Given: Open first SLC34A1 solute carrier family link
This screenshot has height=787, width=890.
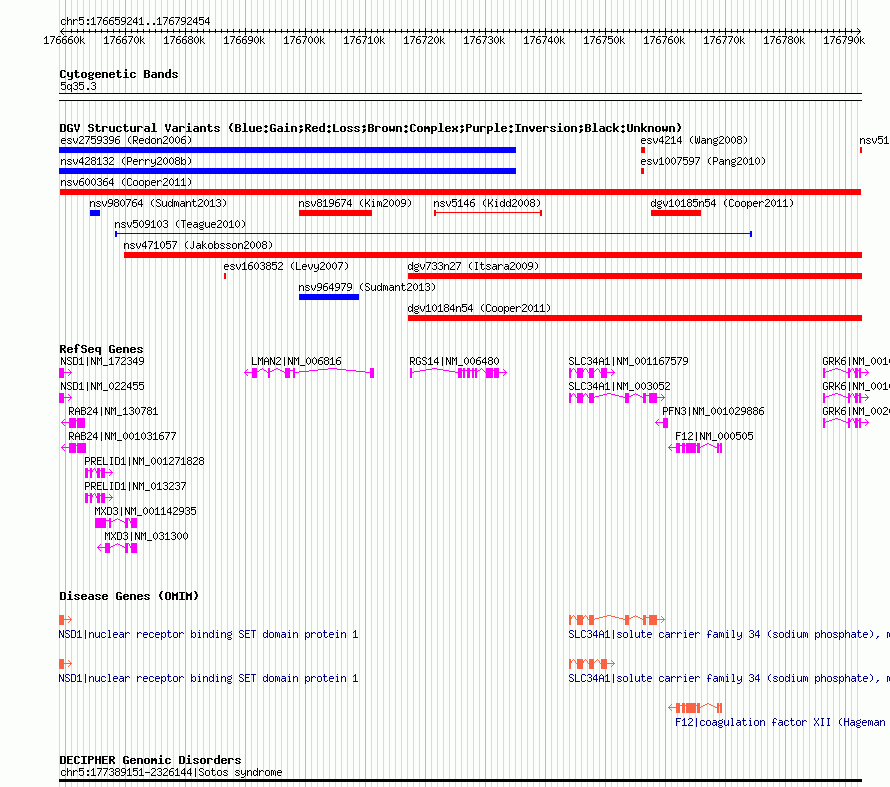Looking at the screenshot, I should [x=729, y=634].
